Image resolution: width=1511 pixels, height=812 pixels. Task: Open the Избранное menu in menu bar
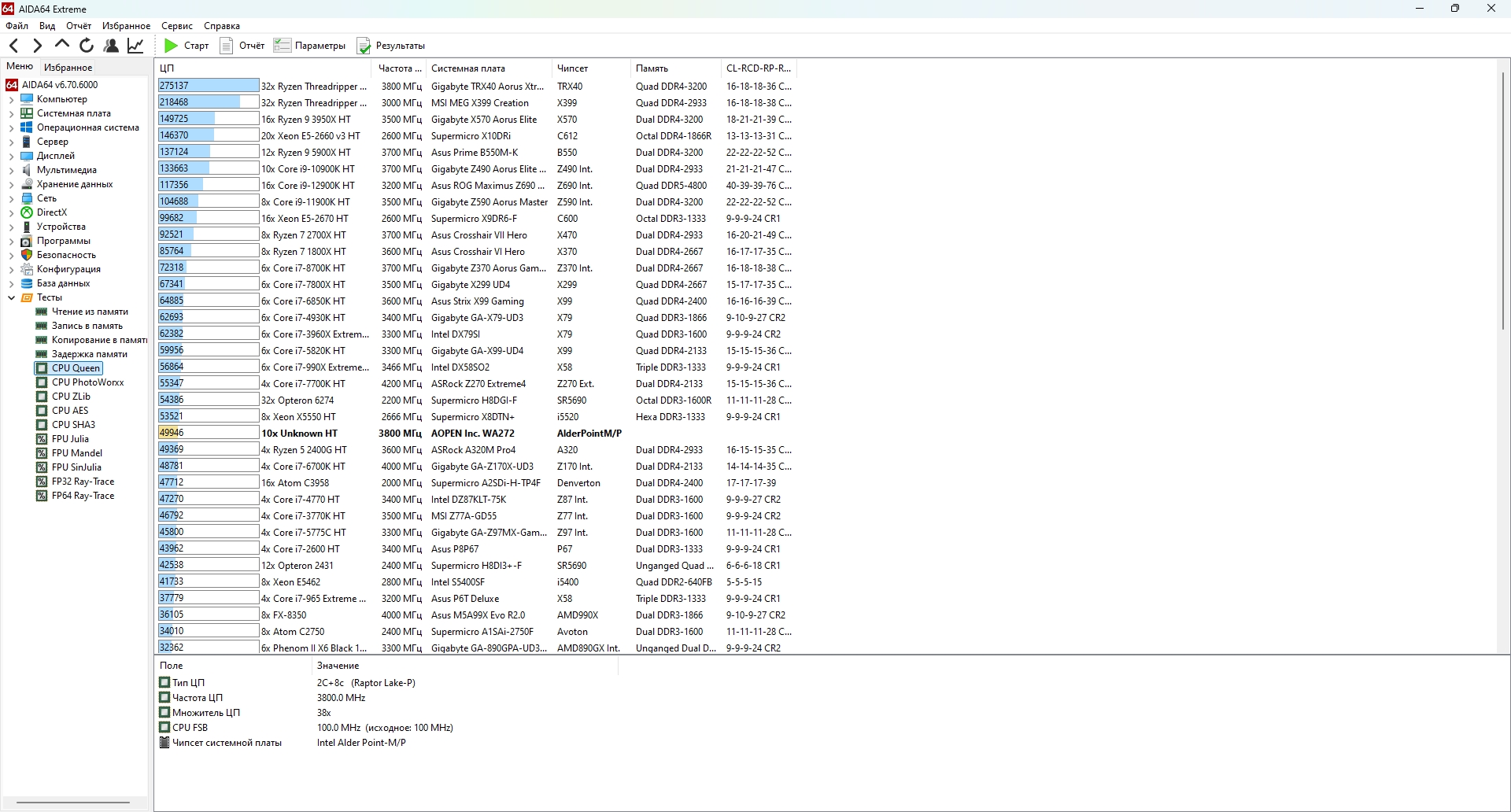click(x=126, y=26)
